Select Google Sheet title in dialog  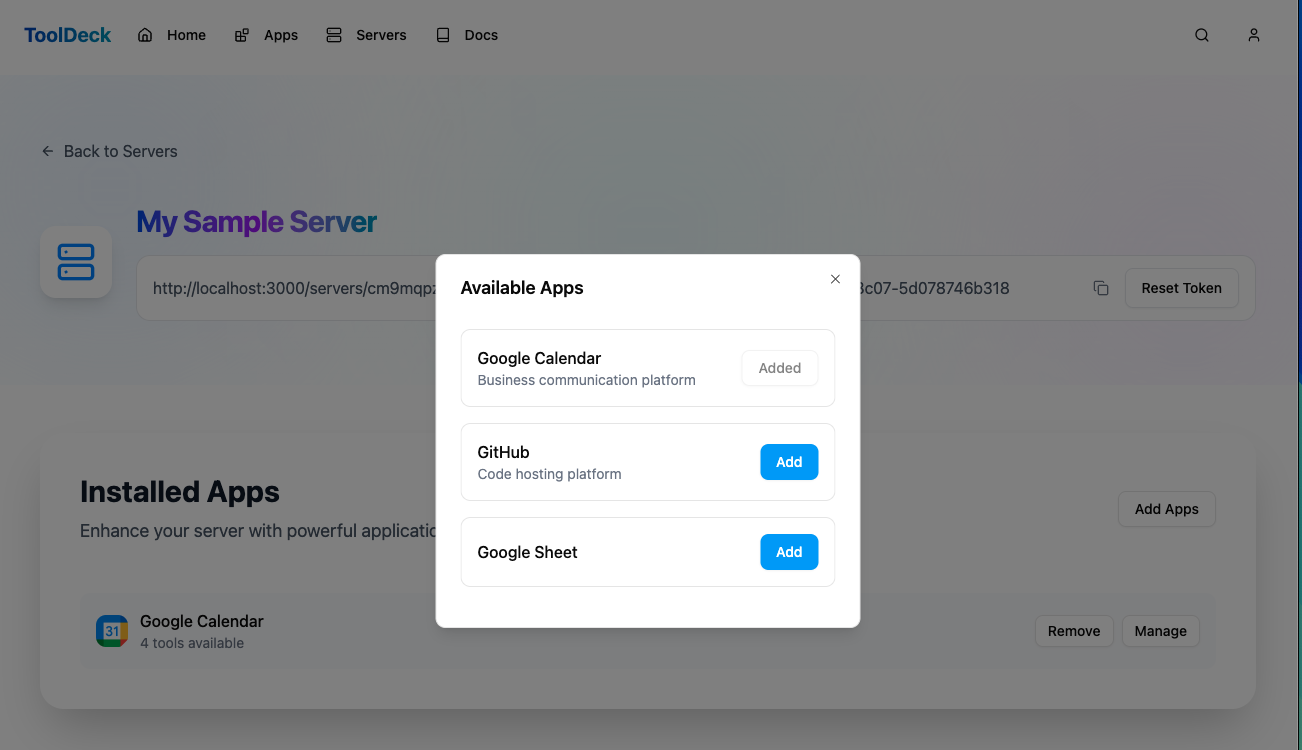[x=527, y=552]
